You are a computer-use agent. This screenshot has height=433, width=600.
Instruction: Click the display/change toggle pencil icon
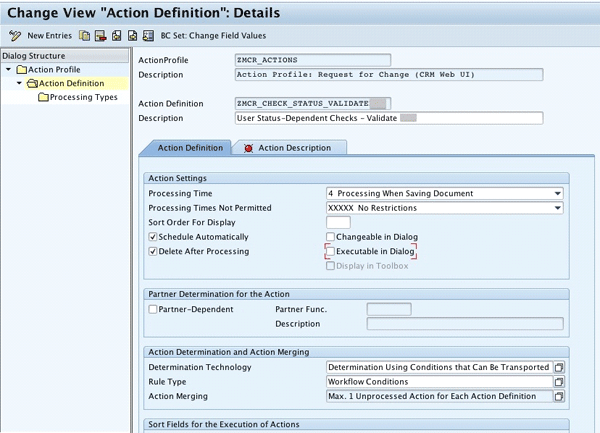tap(14, 36)
